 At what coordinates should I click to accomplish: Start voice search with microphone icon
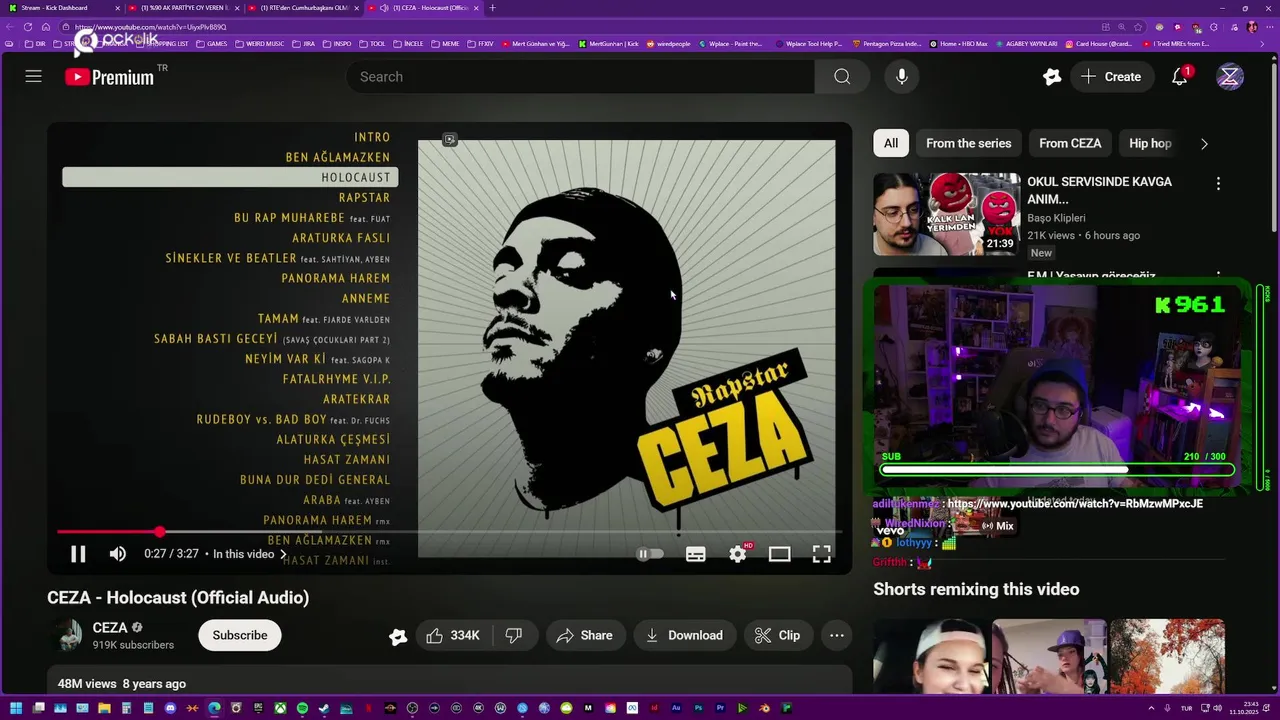point(902,77)
